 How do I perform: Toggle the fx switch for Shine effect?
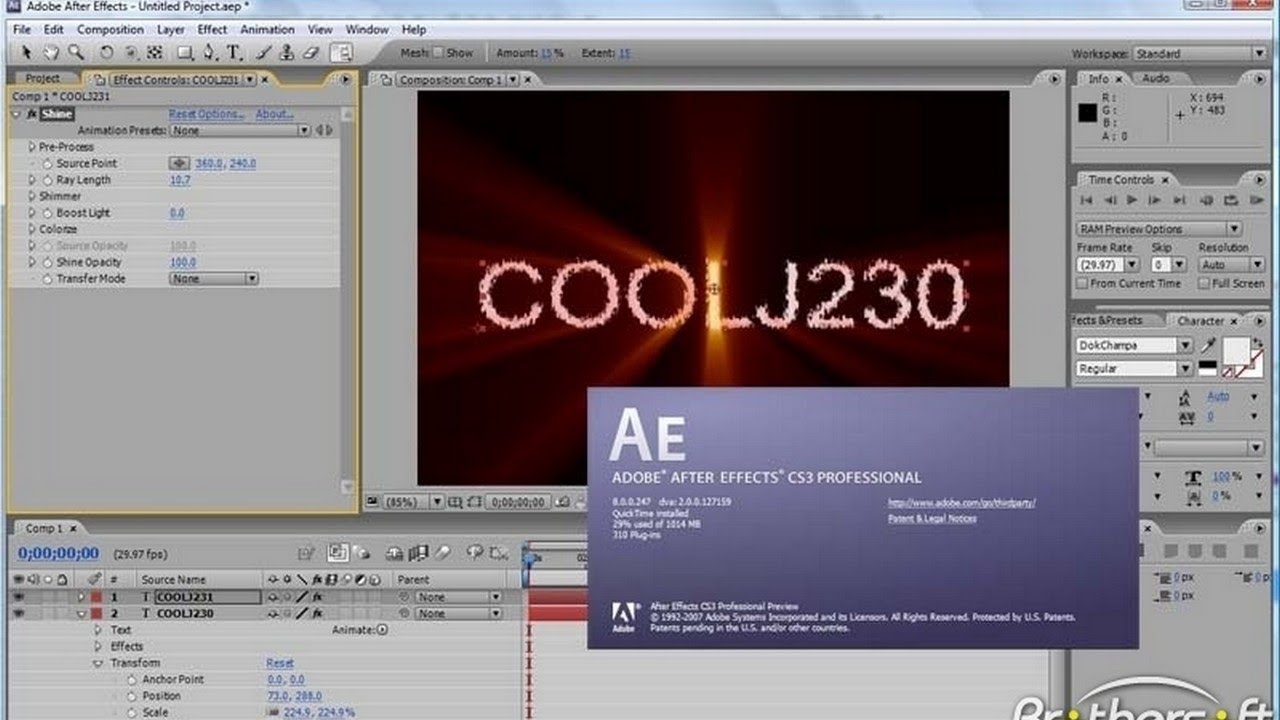pos(32,114)
